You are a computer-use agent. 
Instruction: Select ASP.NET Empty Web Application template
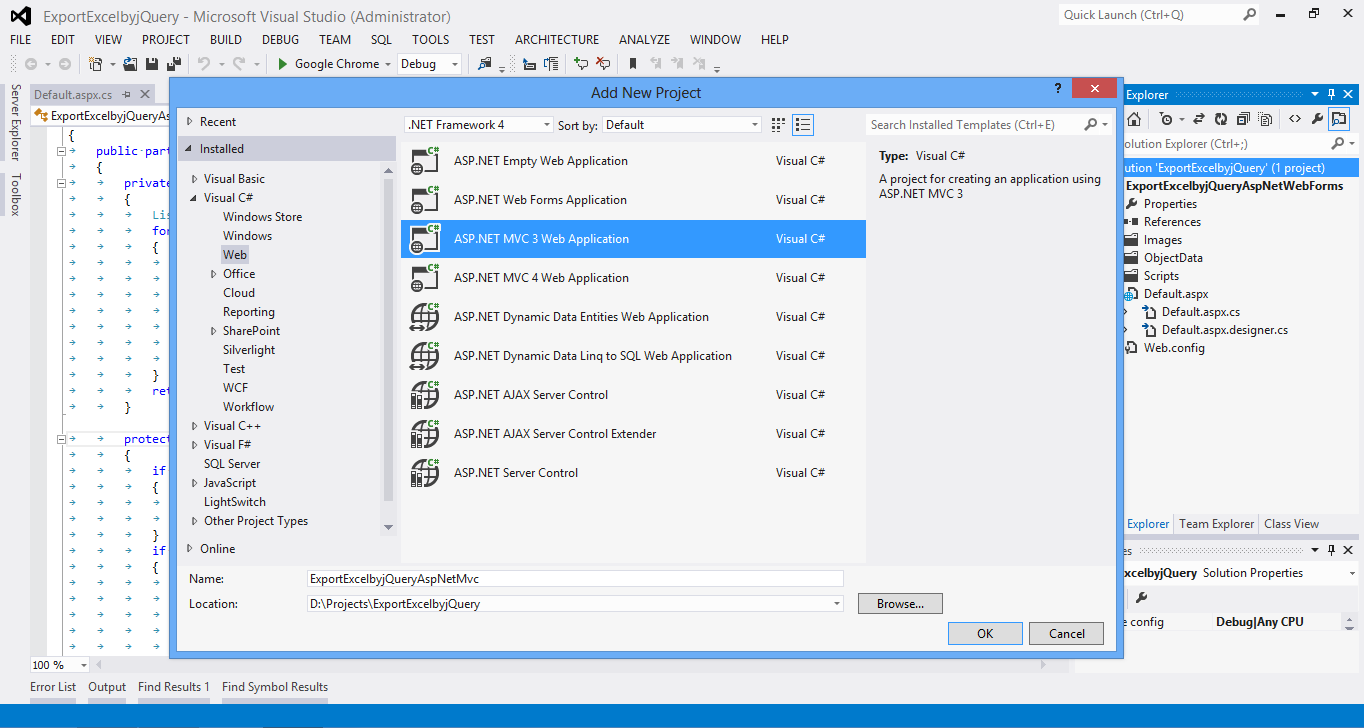pos(633,161)
